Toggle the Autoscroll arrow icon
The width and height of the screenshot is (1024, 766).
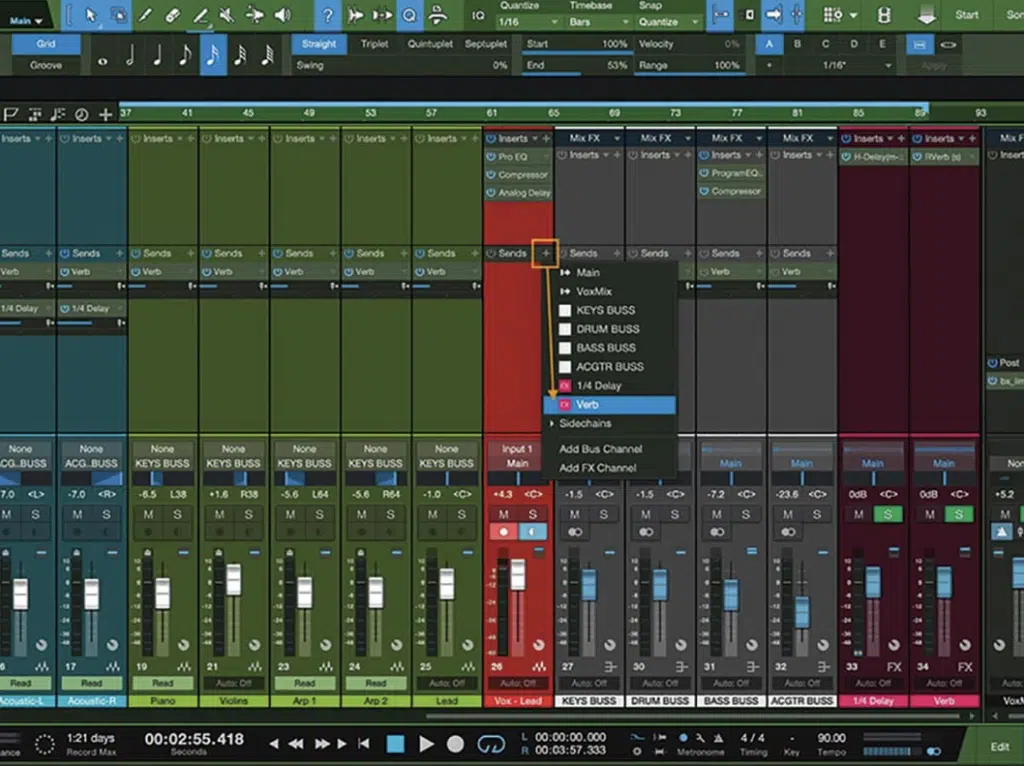[x=773, y=15]
